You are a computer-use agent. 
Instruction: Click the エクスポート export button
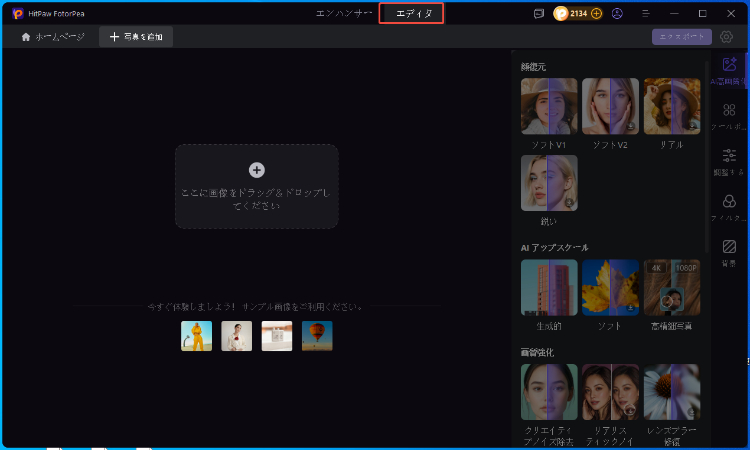point(682,37)
